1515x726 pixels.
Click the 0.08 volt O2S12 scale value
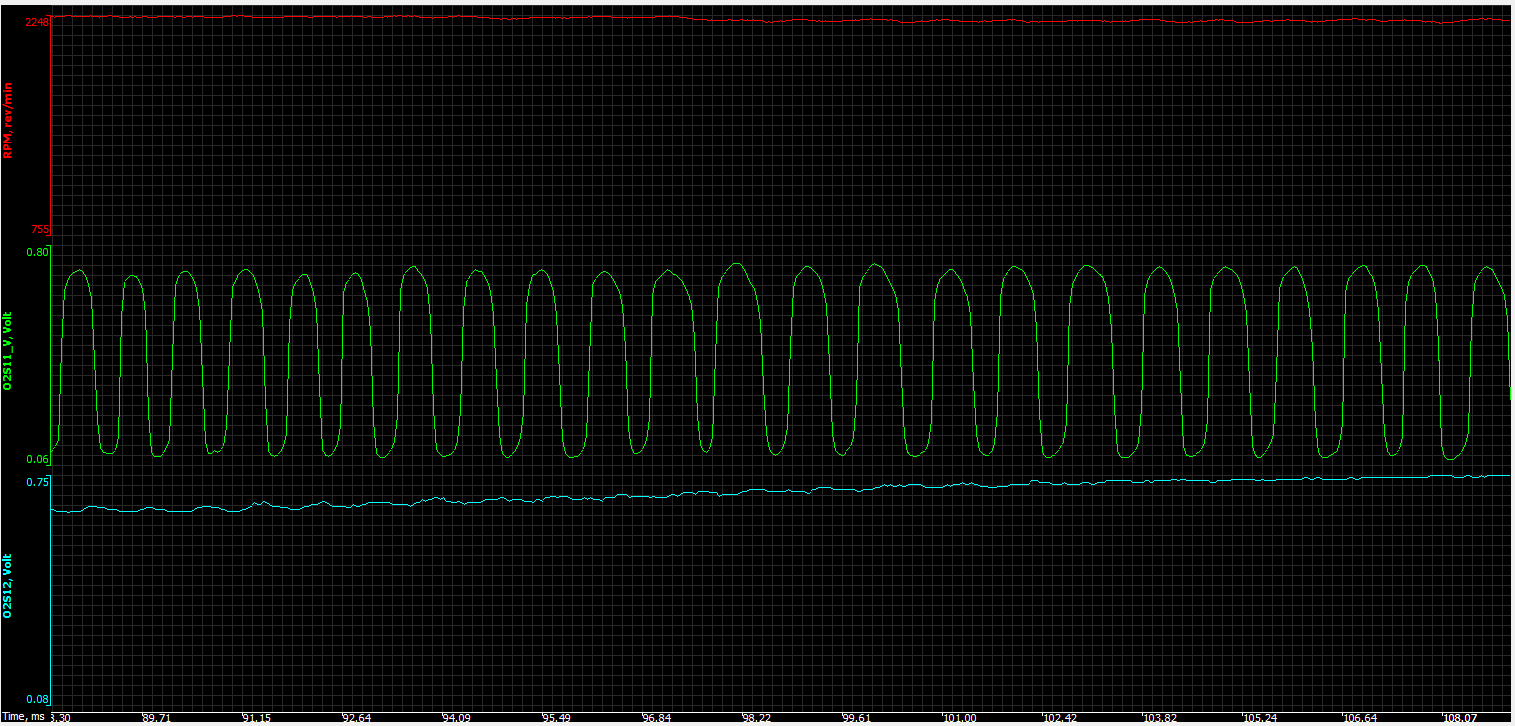click(x=37, y=699)
